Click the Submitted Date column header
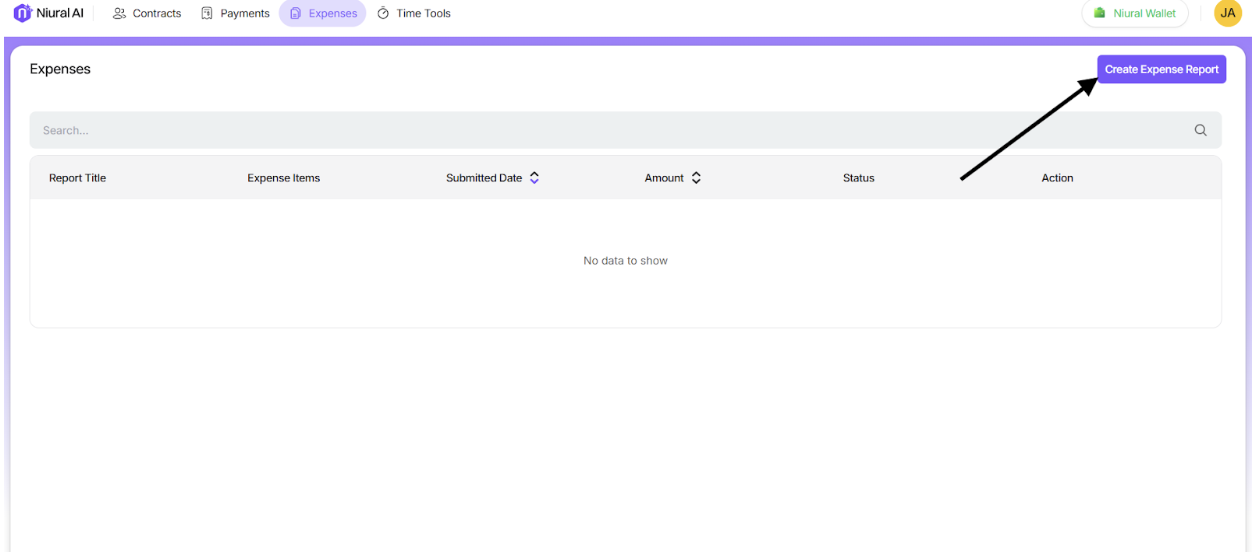Viewport: 1252px width, 552px height. (484, 178)
